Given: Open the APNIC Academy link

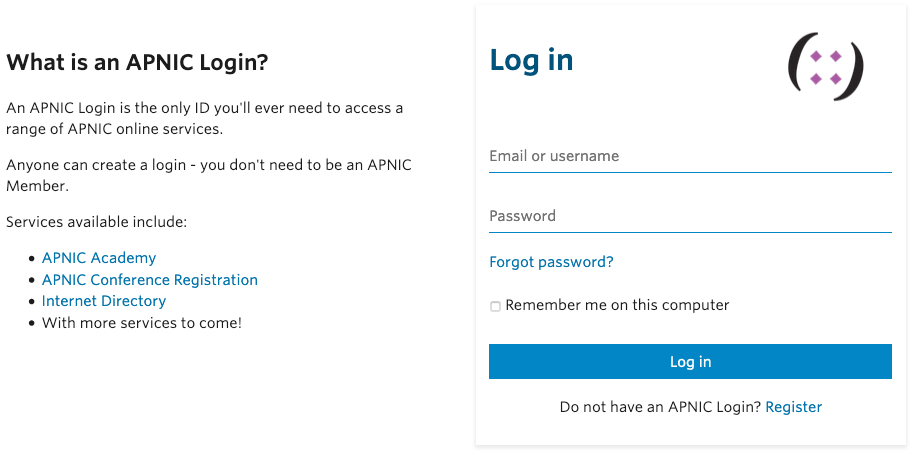Looking at the screenshot, I should click(x=99, y=258).
